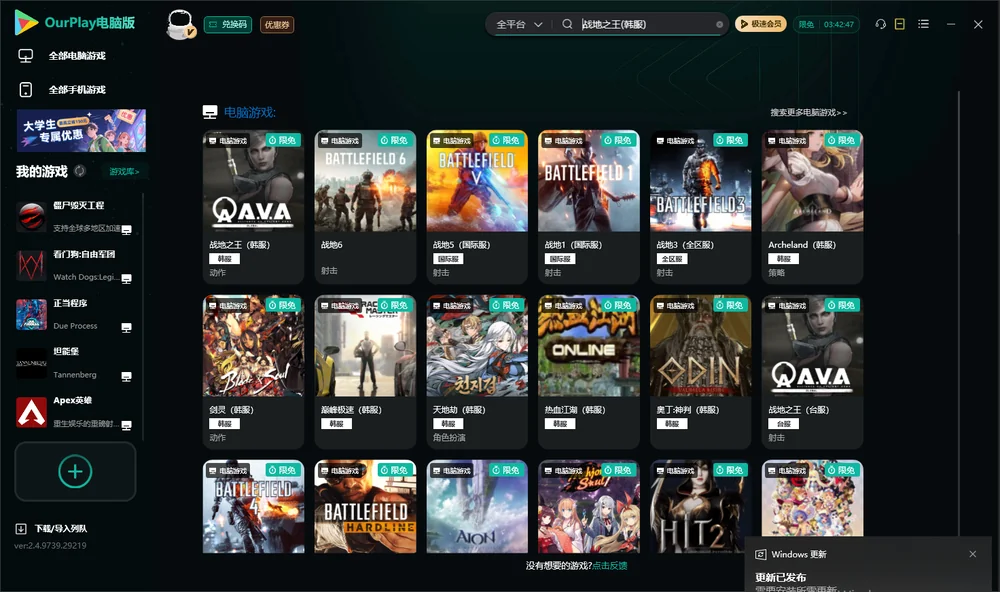
Task: Click the yellow note icon in title bar
Action: click(900, 24)
